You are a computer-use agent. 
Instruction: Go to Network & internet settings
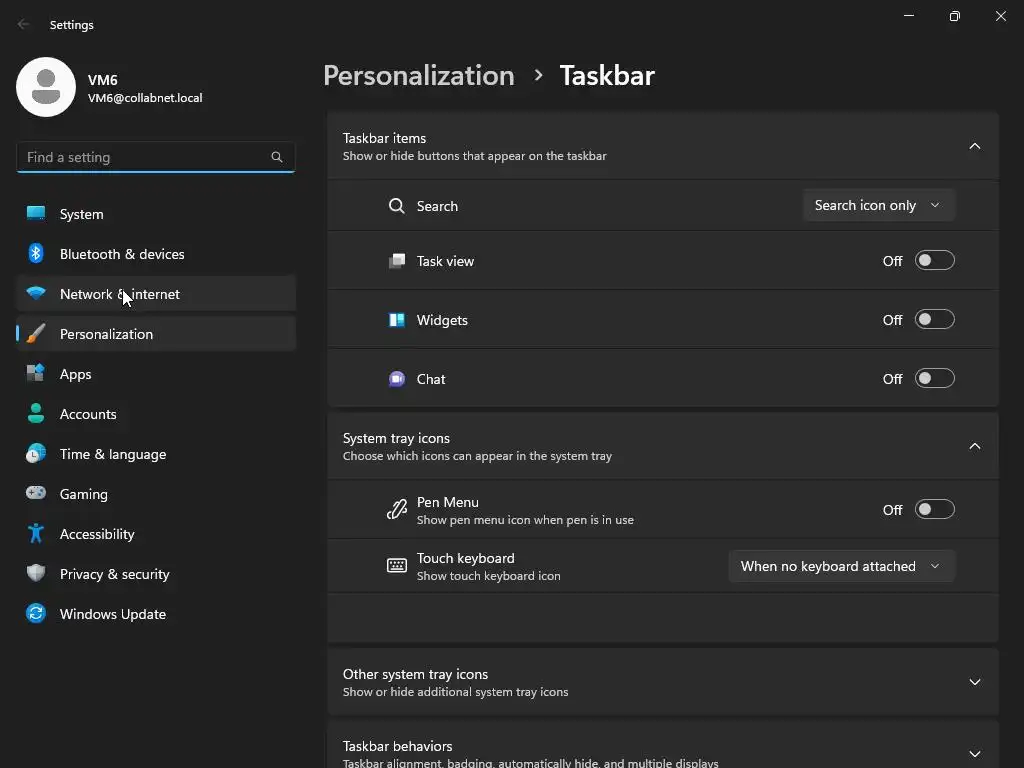click(120, 294)
